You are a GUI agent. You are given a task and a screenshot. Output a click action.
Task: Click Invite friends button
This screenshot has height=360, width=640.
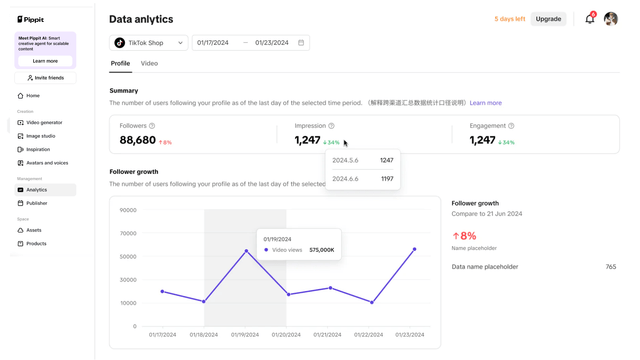(45, 78)
